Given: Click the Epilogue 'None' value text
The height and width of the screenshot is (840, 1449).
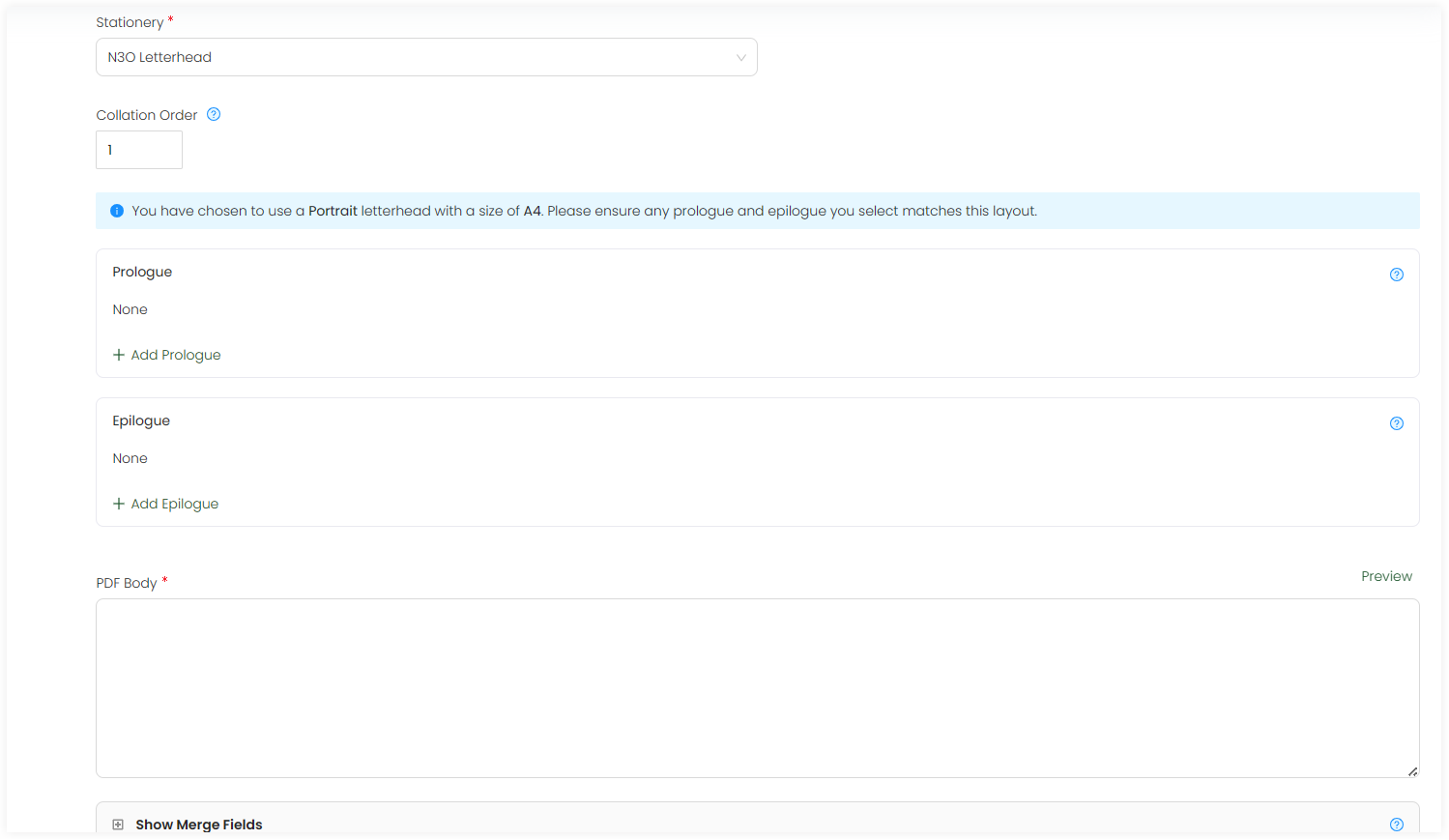Looking at the screenshot, I should [130, 458].
